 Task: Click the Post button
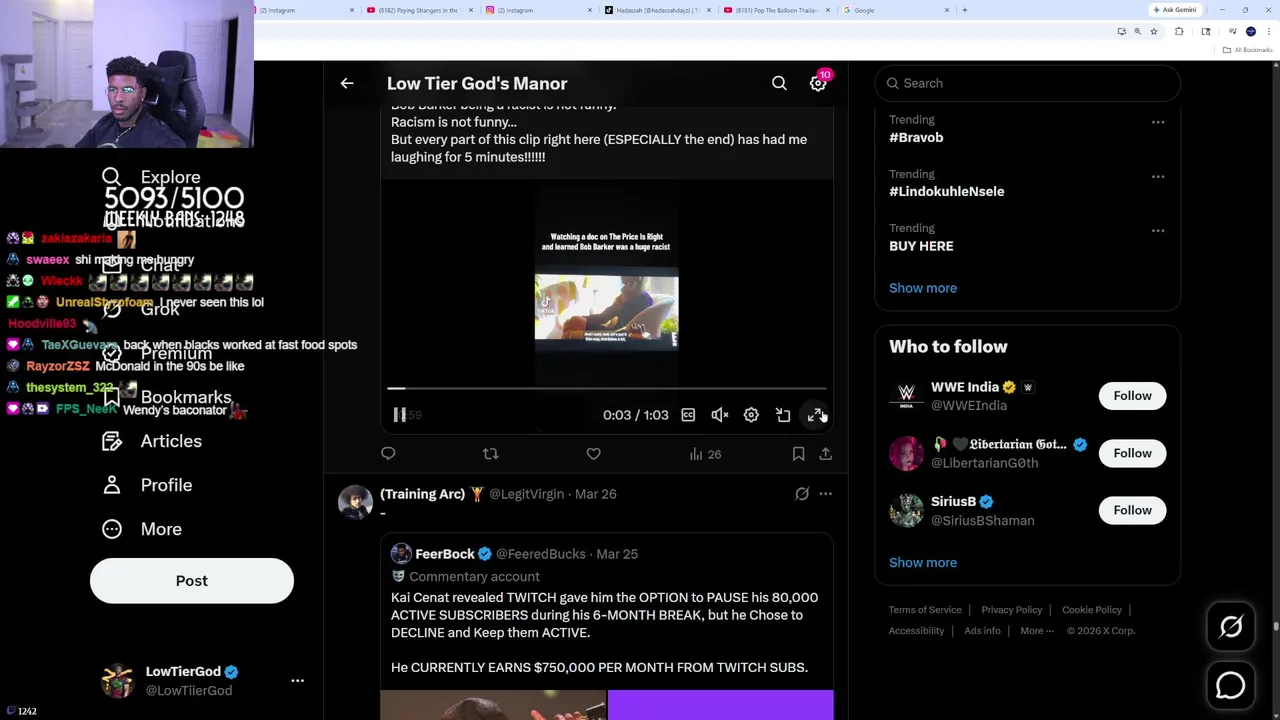[192, 581]
